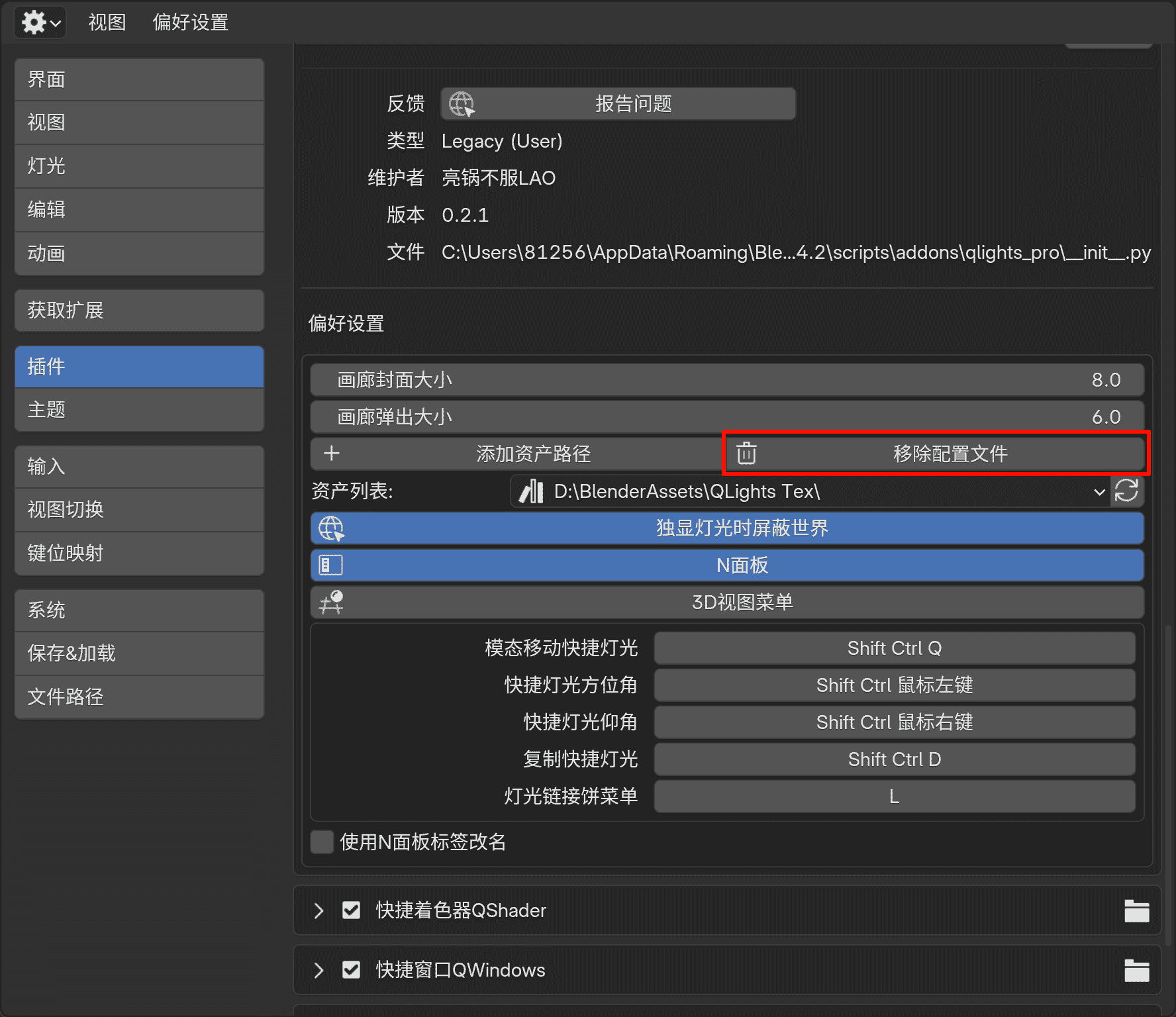Screen dimensions: 1176x1017
Task: Enable 使用N面板标签改名 checkbox
Action: pos(322,842)
